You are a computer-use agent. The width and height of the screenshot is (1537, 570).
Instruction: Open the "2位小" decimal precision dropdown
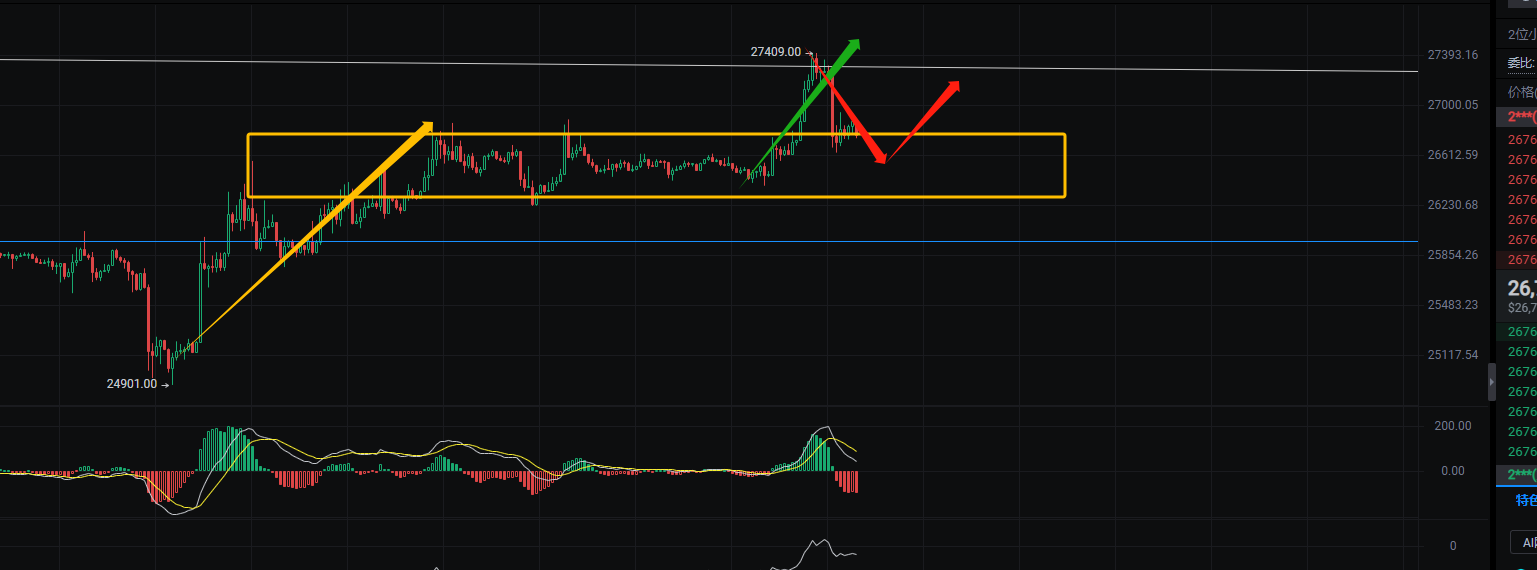[1522, 35]
